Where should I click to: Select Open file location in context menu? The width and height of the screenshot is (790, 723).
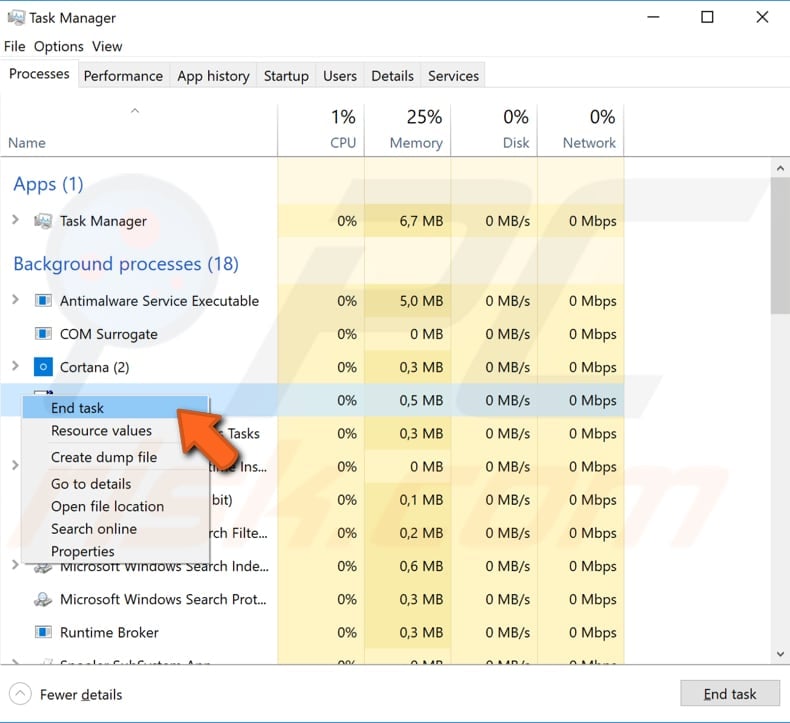pyautogui.click(x=107, y=506)
